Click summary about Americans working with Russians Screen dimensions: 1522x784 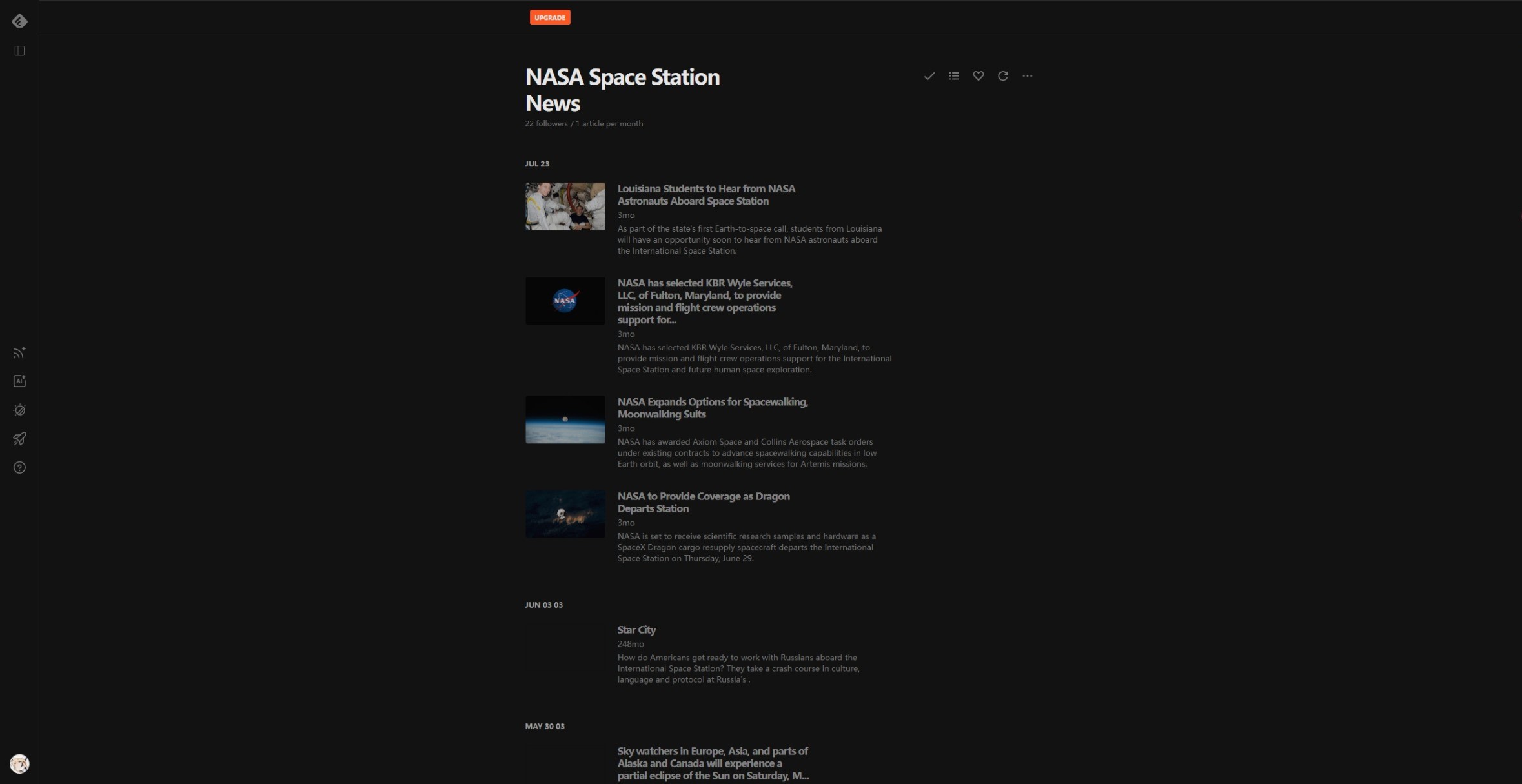click(x=738, y=668)
